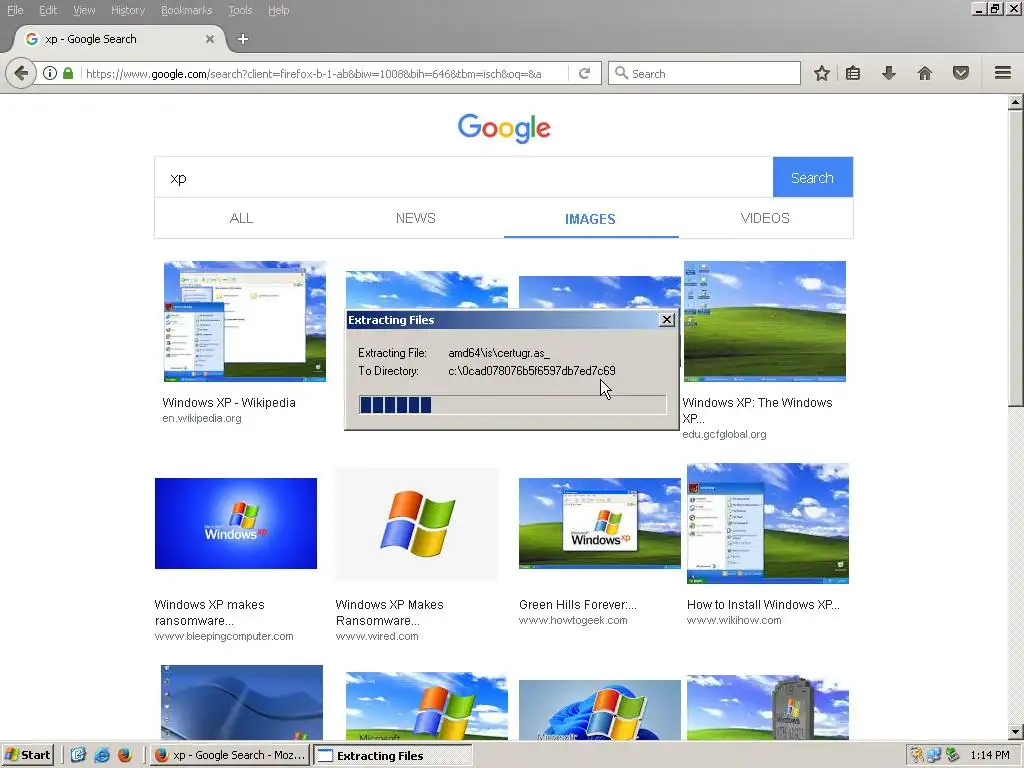1024x768 pixels.
Task: Launch Firefox from the quick launch bar
Action: (125, 755)
